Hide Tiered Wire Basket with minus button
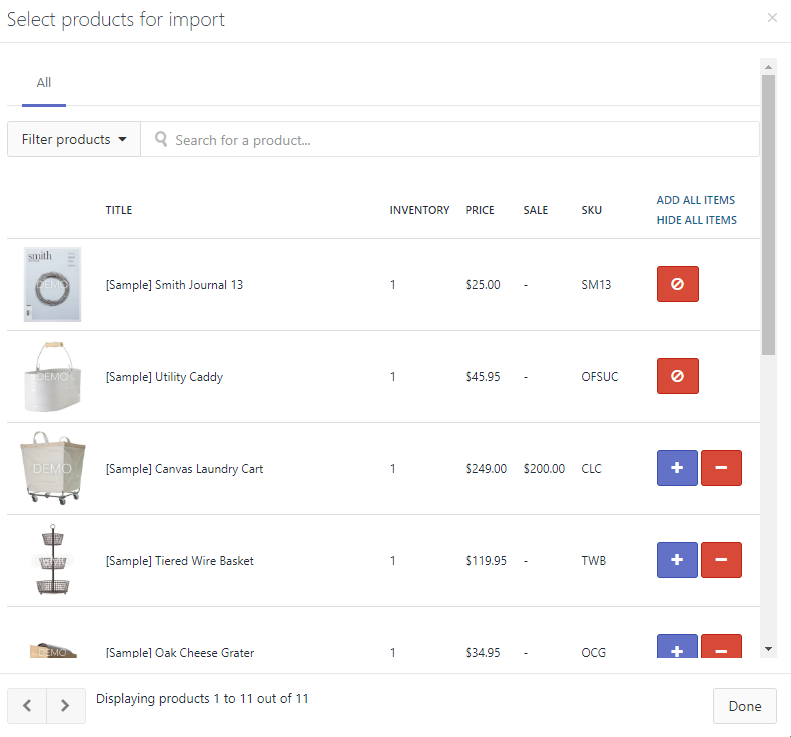 tap(721, 560)
